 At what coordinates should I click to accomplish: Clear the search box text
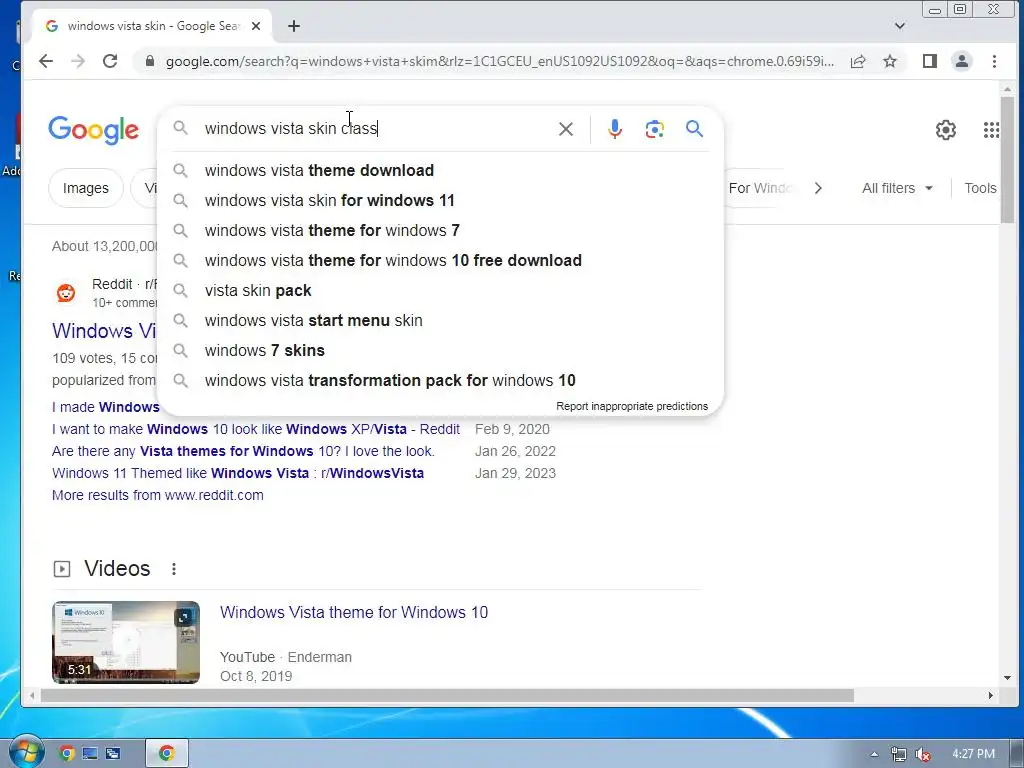[x=566, y=129]
